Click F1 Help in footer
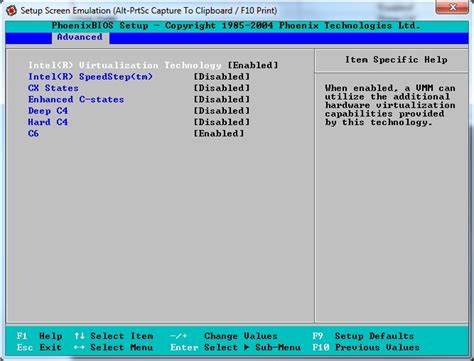The height and width of the screenshot is (361, 474). [x=40, y=336]
